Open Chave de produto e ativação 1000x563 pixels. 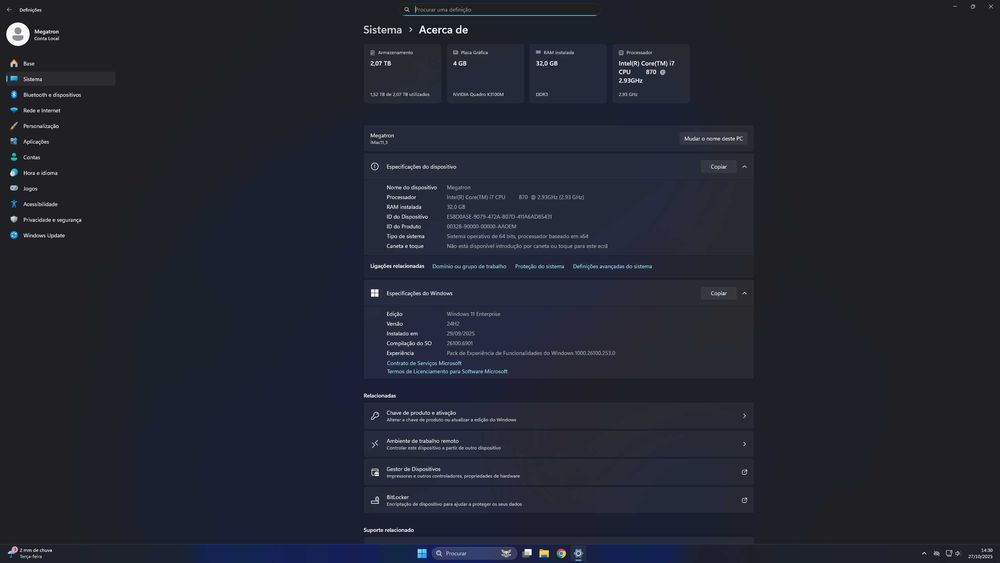[x=559, y=416]
